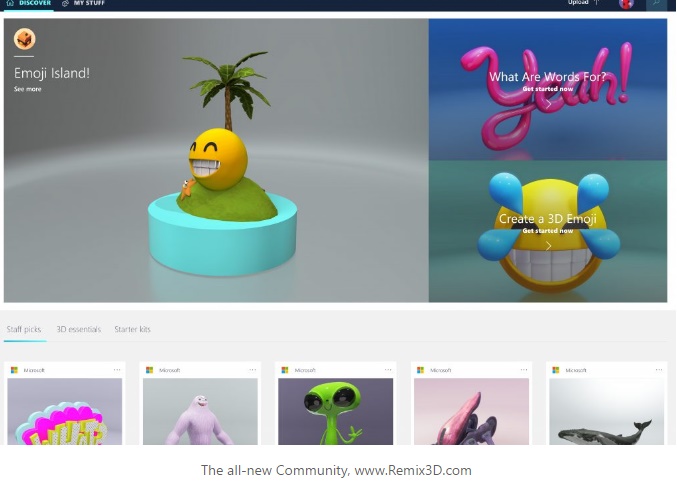Screen dimensions: 677x489
Task: Open more options on comic text card
Action: (117, 370)
